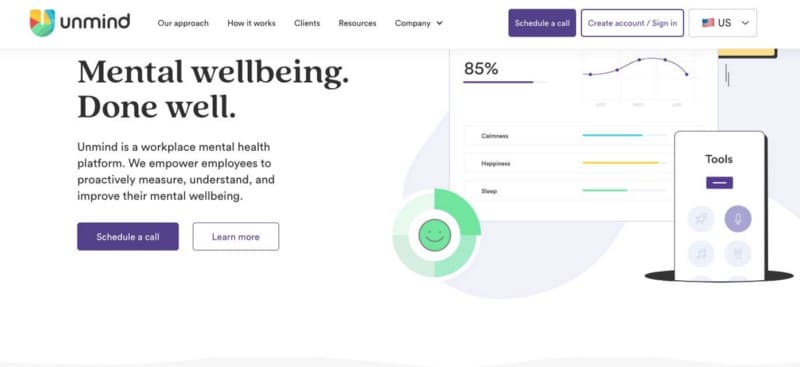This screenshot has width=800, height=367.
Task: Select the microphone tool icon on phone
Action: tap(738, 219)
